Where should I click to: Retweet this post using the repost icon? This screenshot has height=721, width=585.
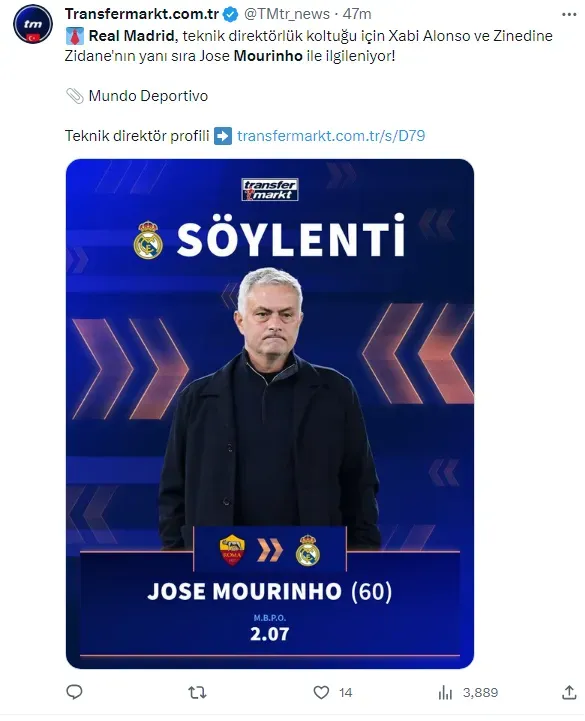pyautogui.click(x=197, y=692)
